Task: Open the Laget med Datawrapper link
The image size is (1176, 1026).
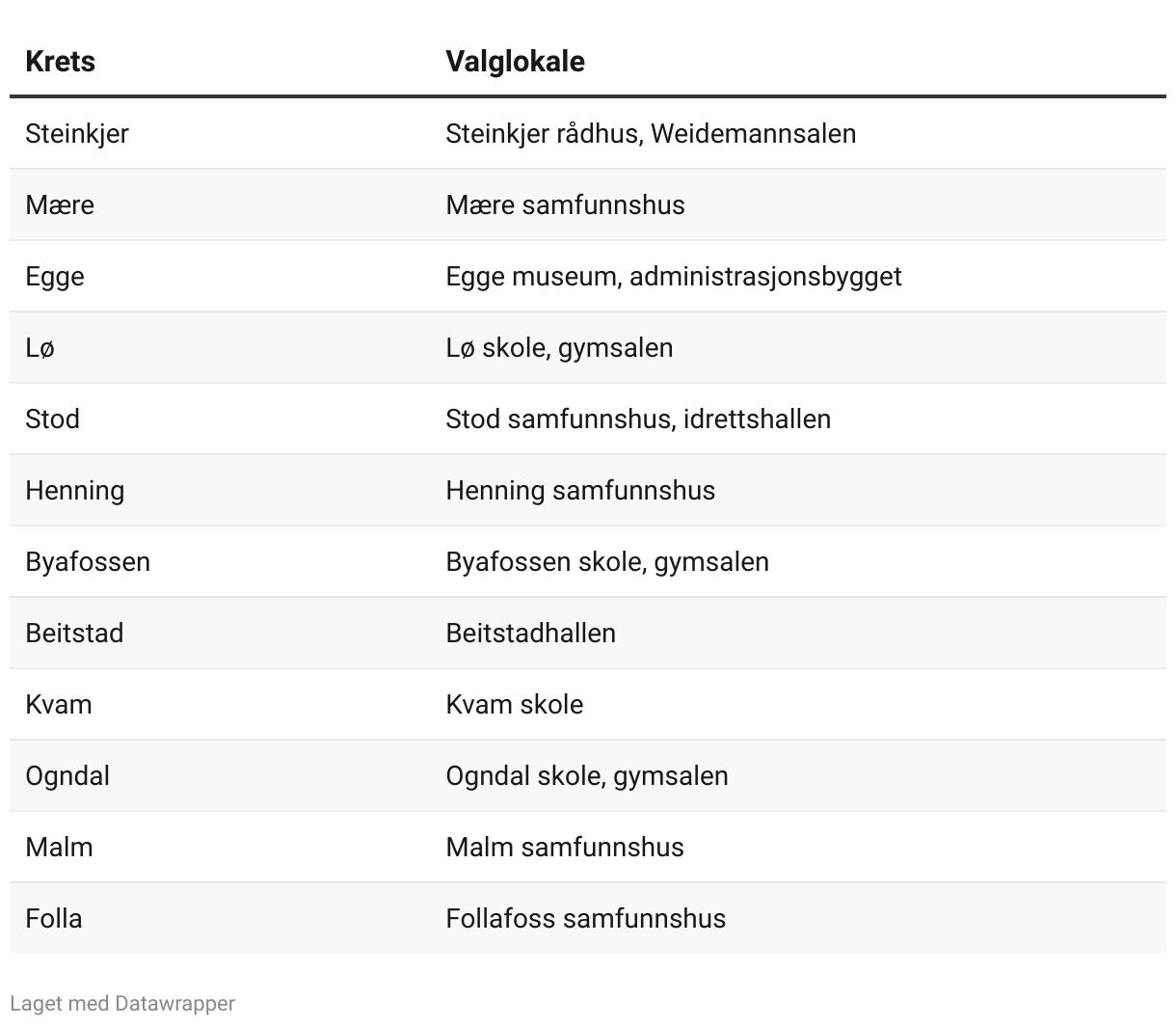Action: coord(122,1004)
